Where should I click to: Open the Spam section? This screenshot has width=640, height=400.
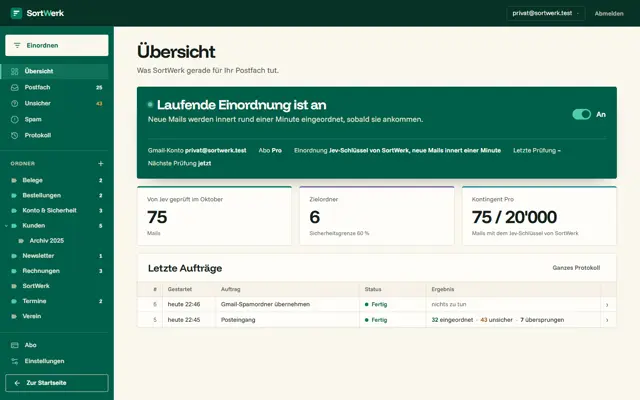(54, 120)
